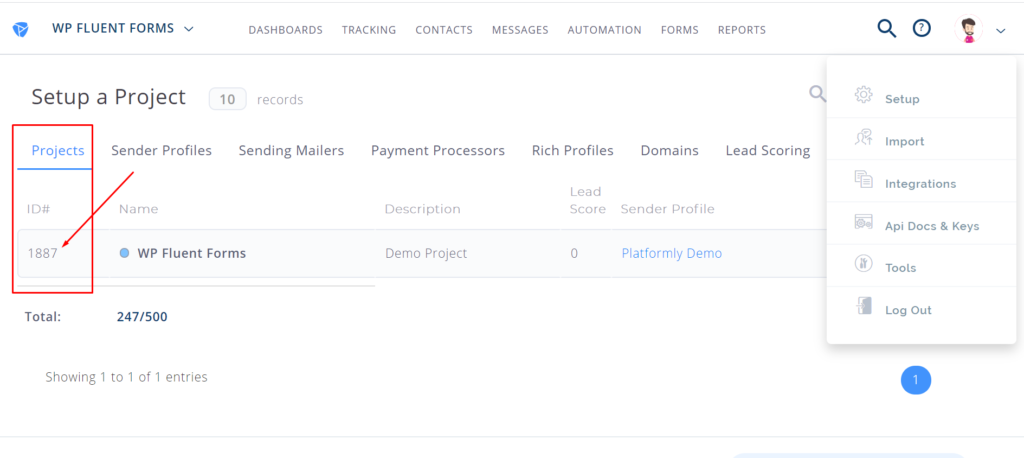Switch to the Sender Profiles tab

click(161, 150)
